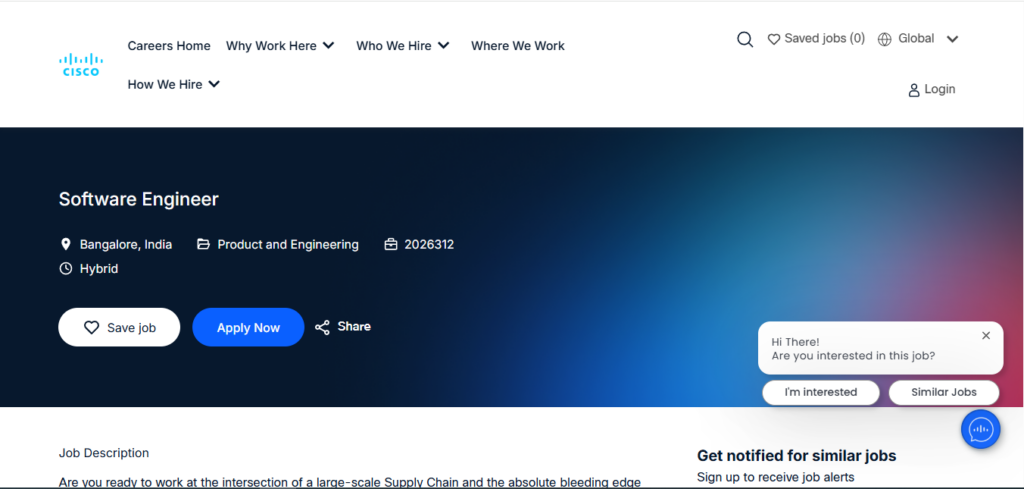
Task: Open the blue chatbot bubble icon
Action: 980,429
